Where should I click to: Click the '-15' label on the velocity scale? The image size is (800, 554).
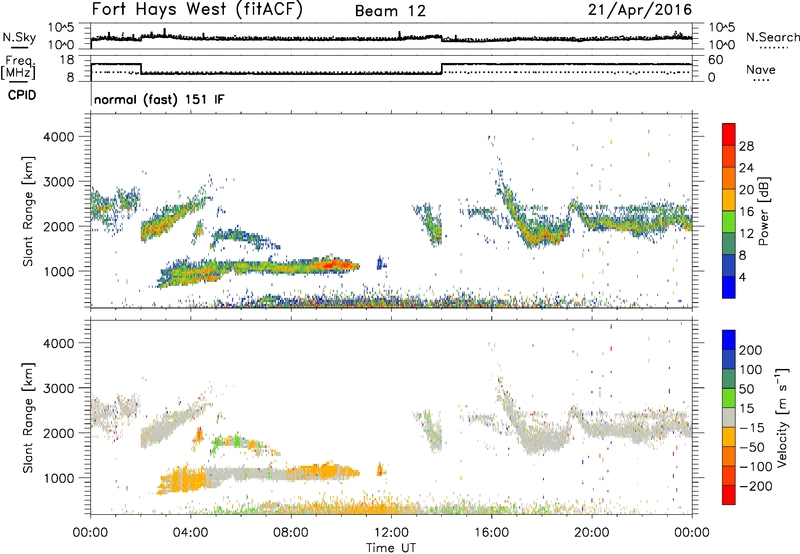pyautogui.click(x=752, y=428)
